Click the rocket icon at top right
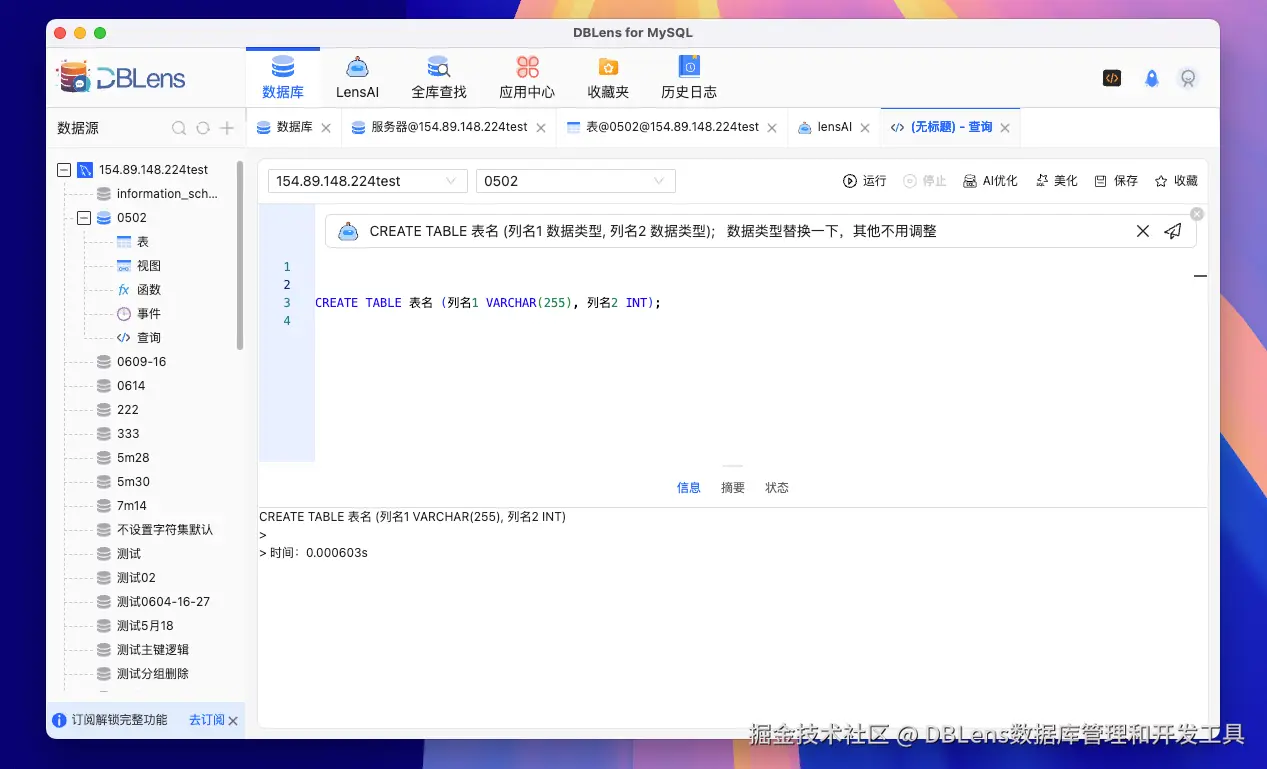The width and height of the screenshot is (1267, 769). tap(1151, 78)
